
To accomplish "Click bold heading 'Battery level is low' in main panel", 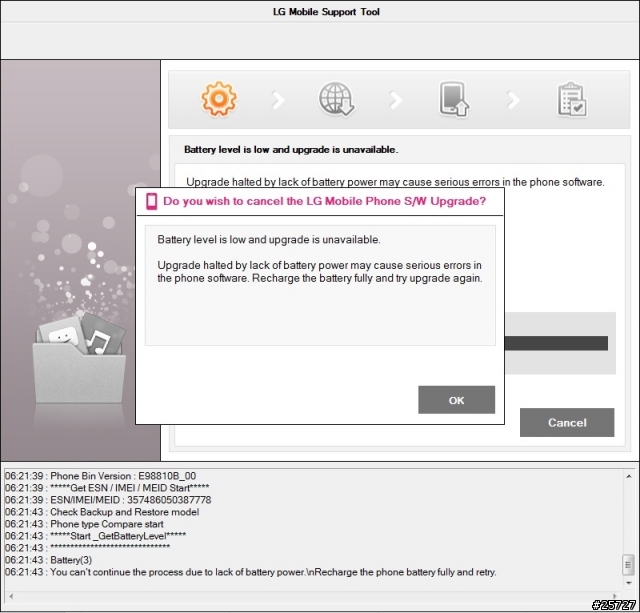I will coord(291,150).
